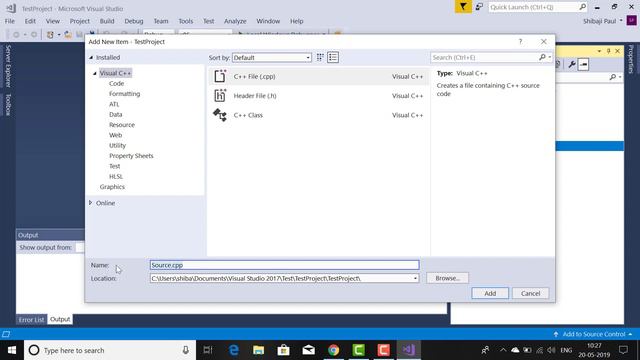Expand the Online section

coord(91,203)
